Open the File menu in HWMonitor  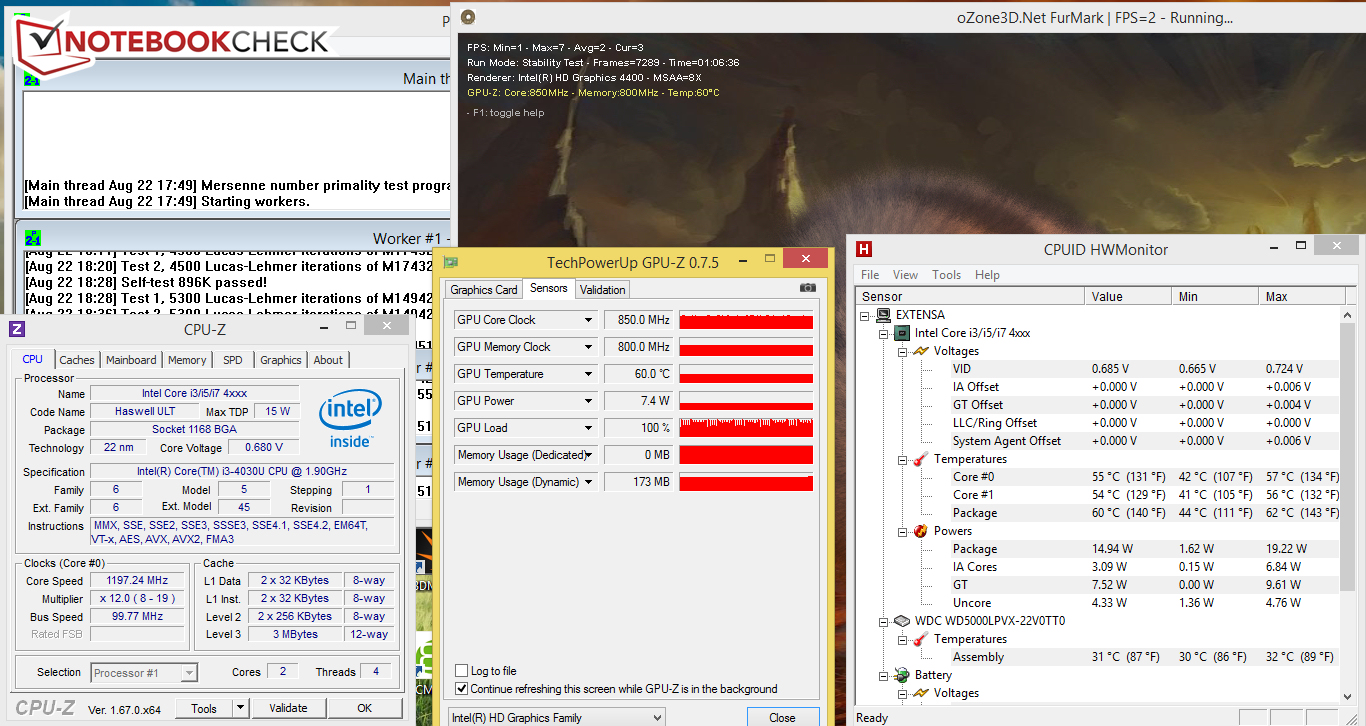870,275
